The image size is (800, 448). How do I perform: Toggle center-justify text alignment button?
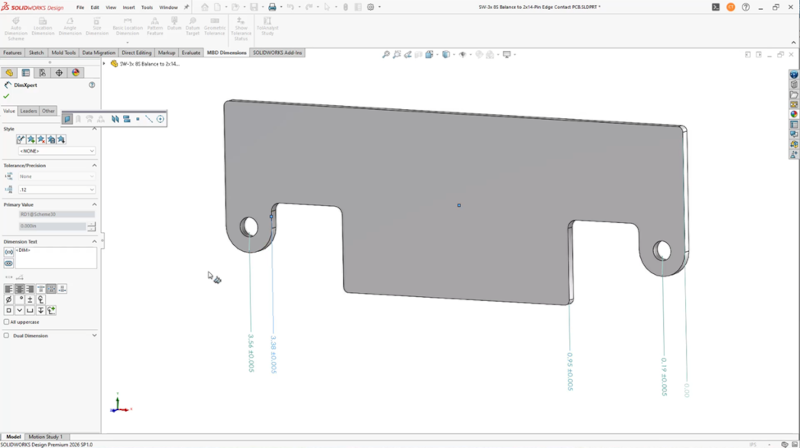point(19,289)
